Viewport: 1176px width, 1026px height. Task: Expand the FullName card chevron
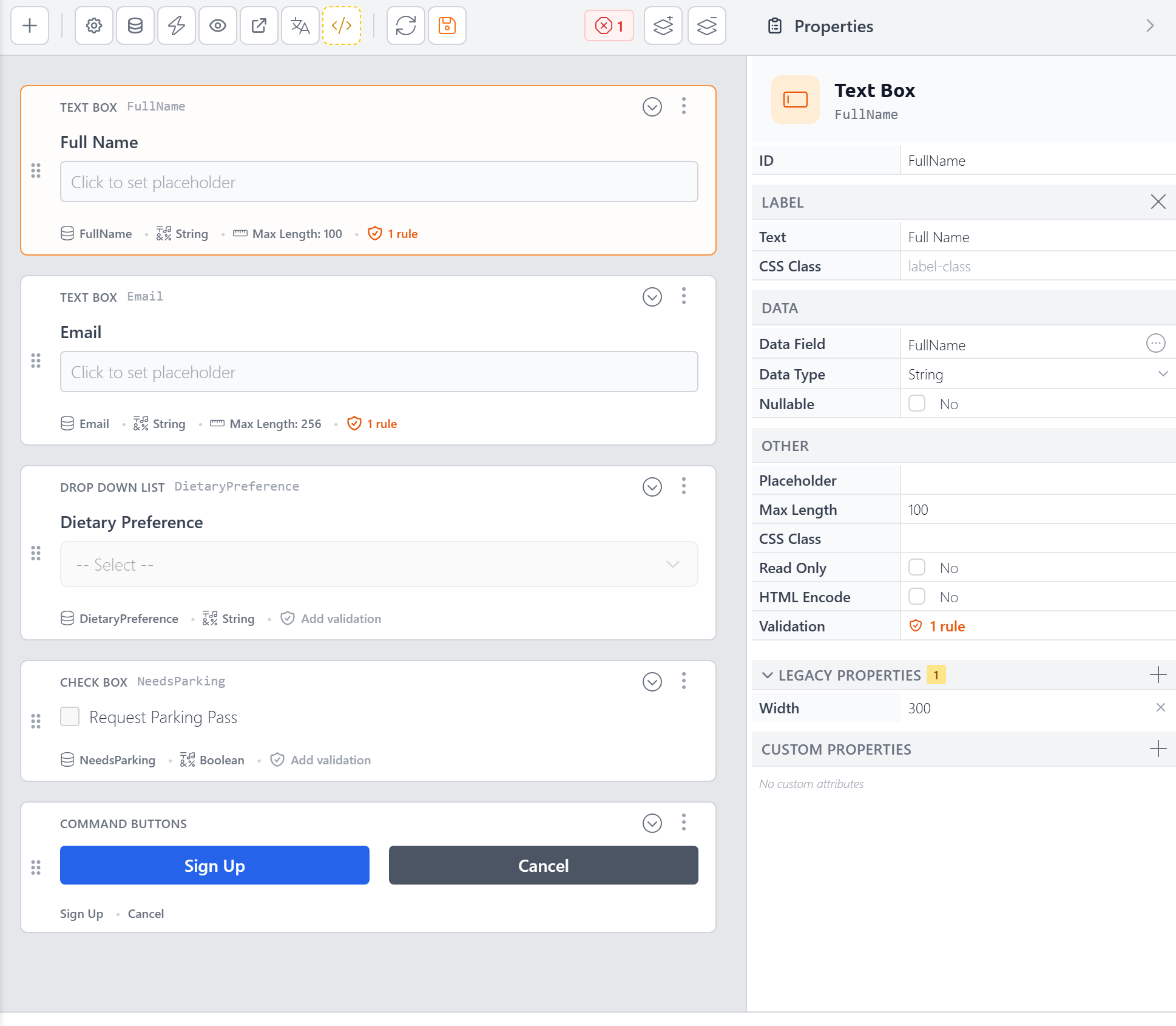(x=652, y=107)
